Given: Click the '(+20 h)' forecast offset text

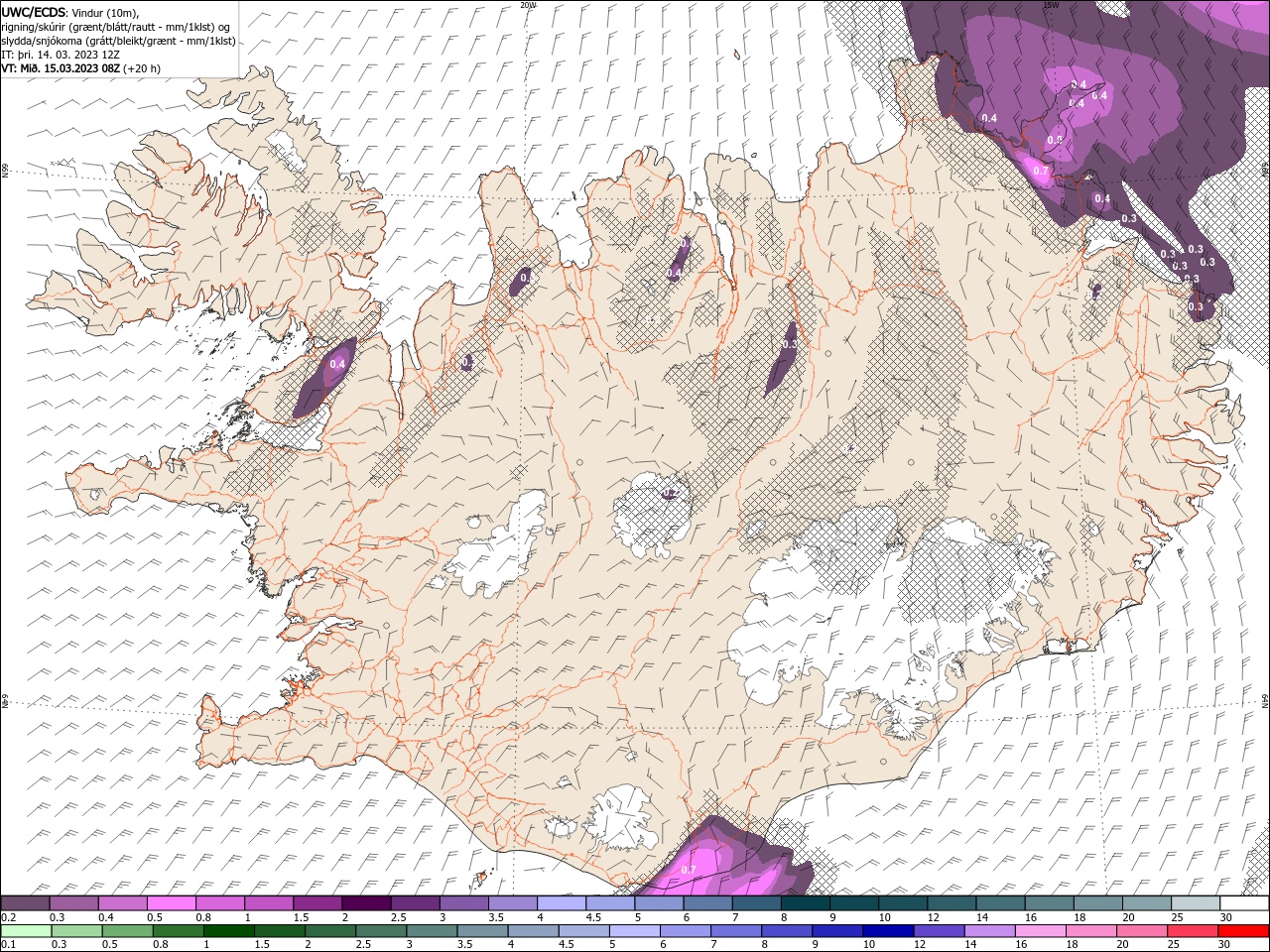Looking at the screenshot, I should tap(143, 68).
